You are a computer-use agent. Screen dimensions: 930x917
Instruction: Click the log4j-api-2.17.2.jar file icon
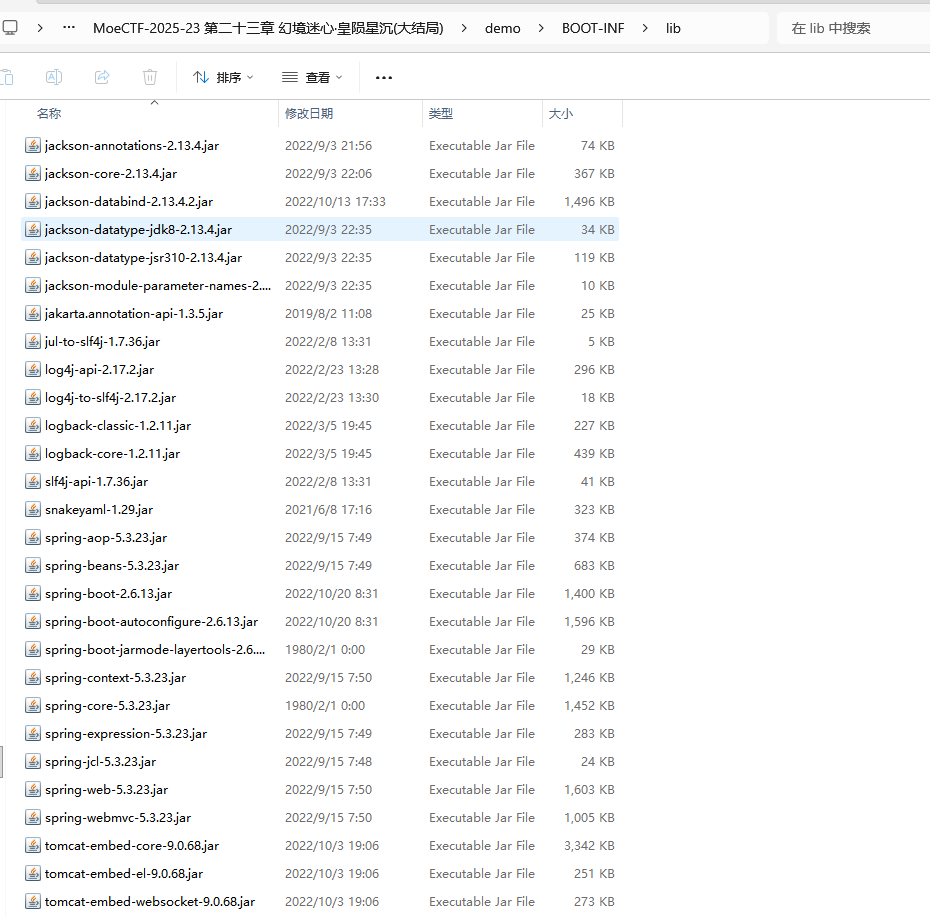click(x=33, y=370)
